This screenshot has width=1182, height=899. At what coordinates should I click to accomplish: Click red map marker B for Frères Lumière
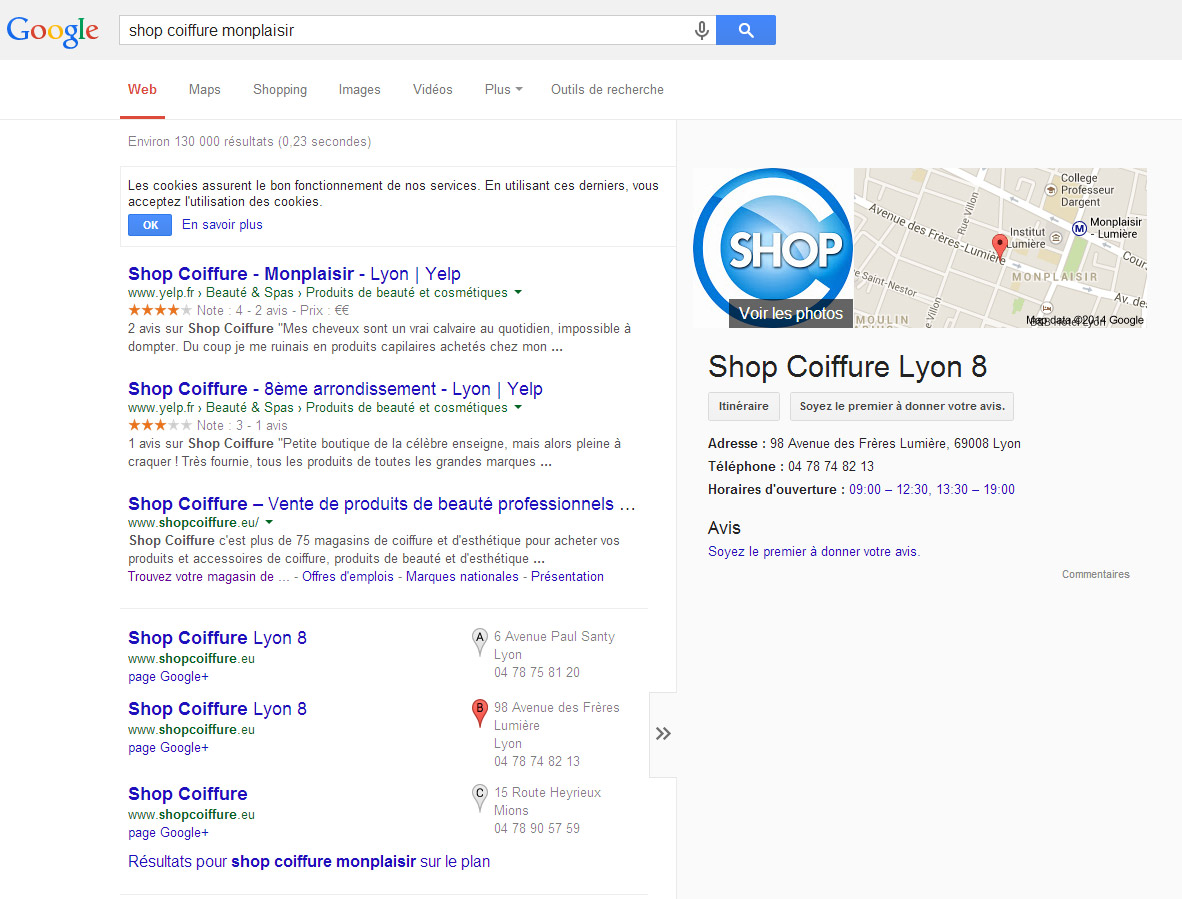tap(479, 712)
